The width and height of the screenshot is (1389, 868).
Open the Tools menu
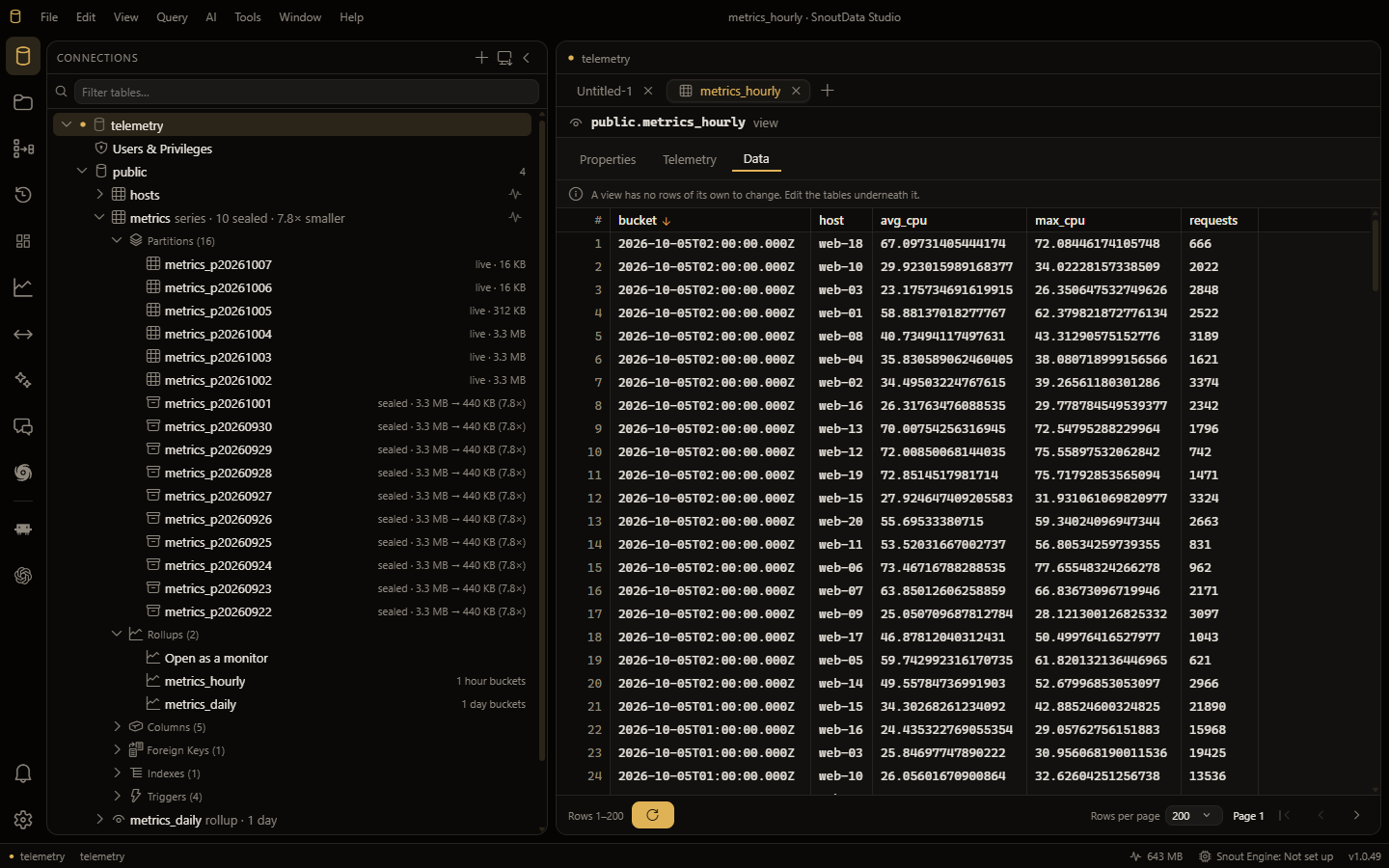(248, 17)
